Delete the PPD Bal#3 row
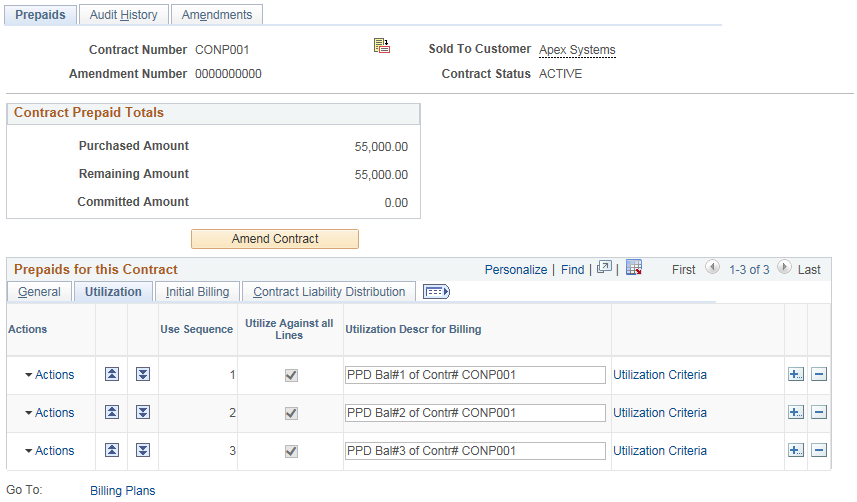The height and width of the screenshot is (502, 857). point(819,450)
